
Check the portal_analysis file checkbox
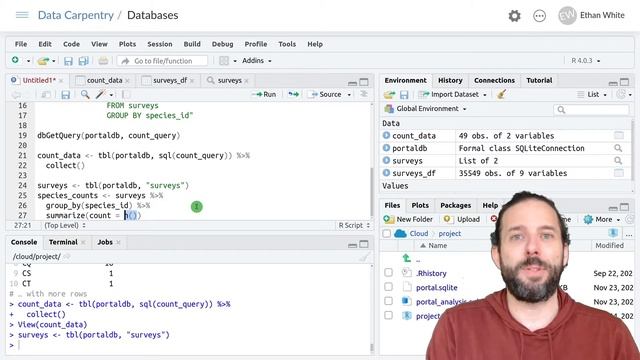[388, 301]
